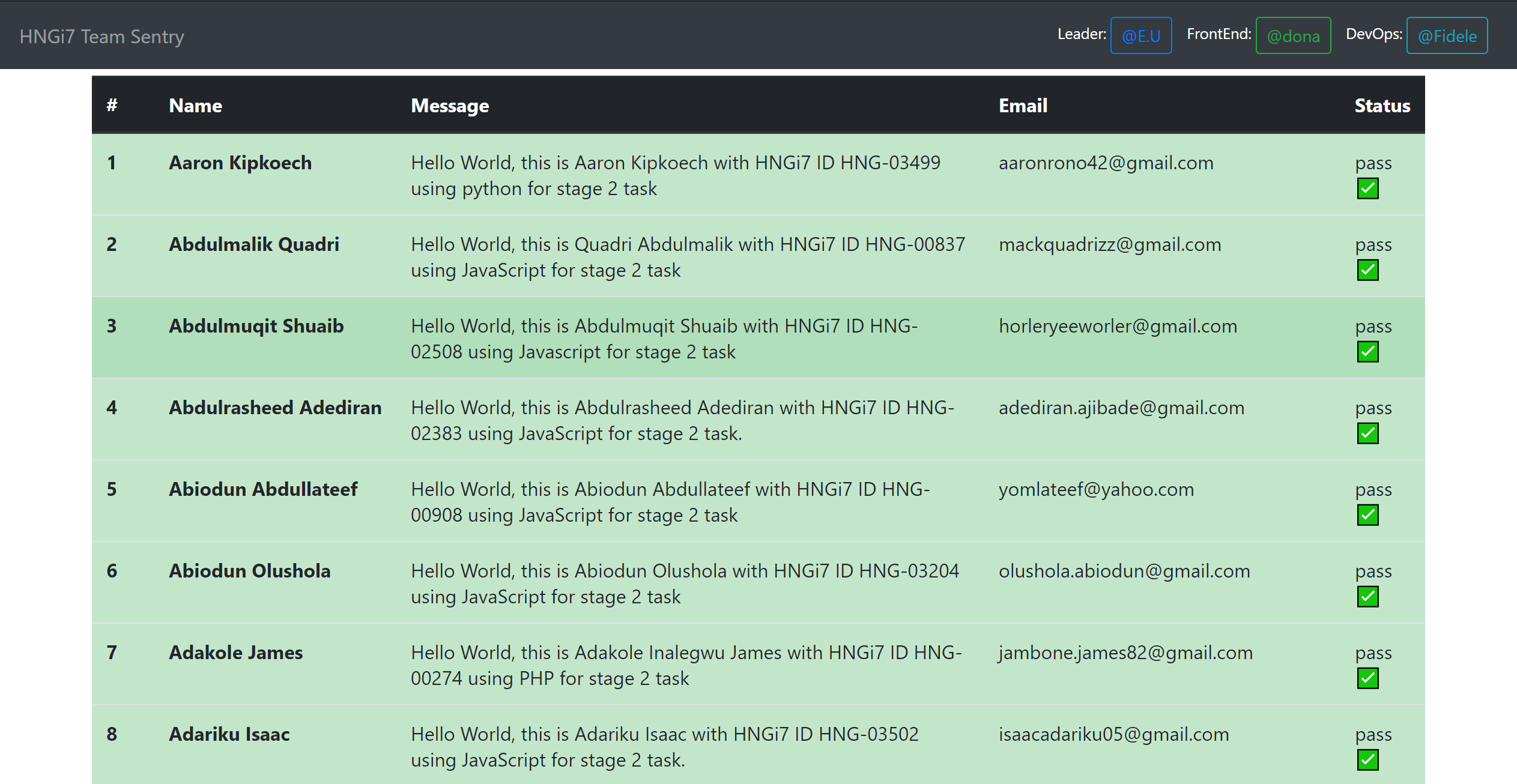Click the @dona FrontEnd button
This screenshot has height=784, width=1517.
[x=1292, y=36]
